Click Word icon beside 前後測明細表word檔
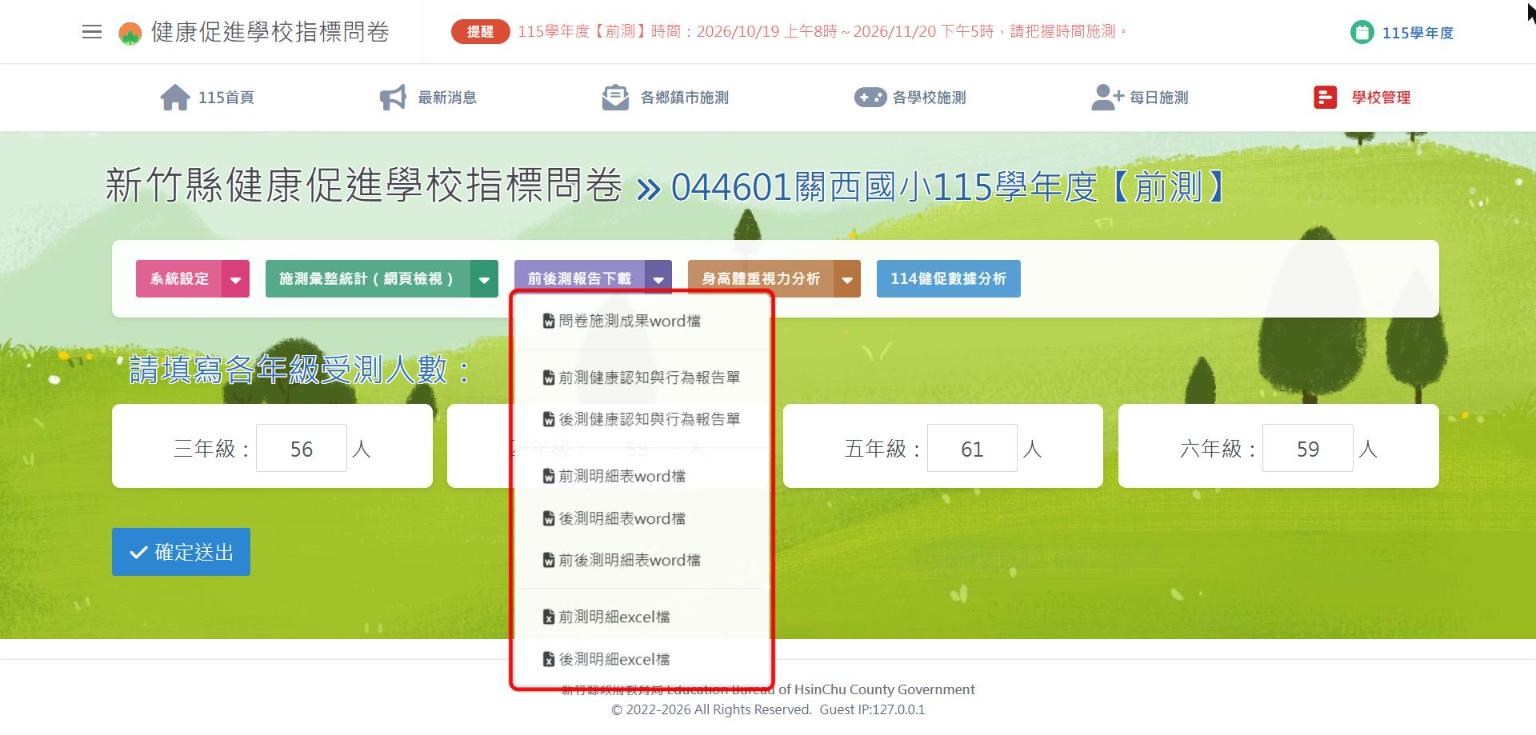The image size is (1536, 735). (548, 560)
